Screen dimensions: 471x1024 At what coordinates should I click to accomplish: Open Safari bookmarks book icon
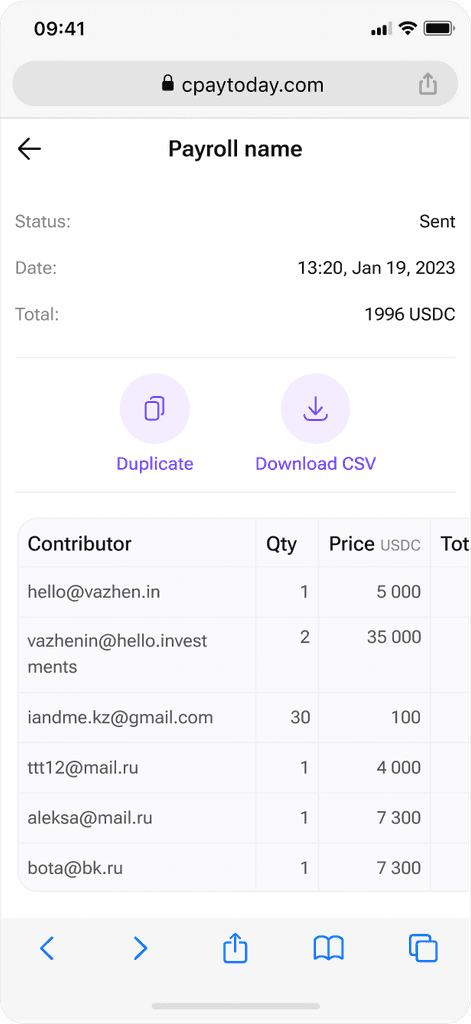click(x=329, y=948)
